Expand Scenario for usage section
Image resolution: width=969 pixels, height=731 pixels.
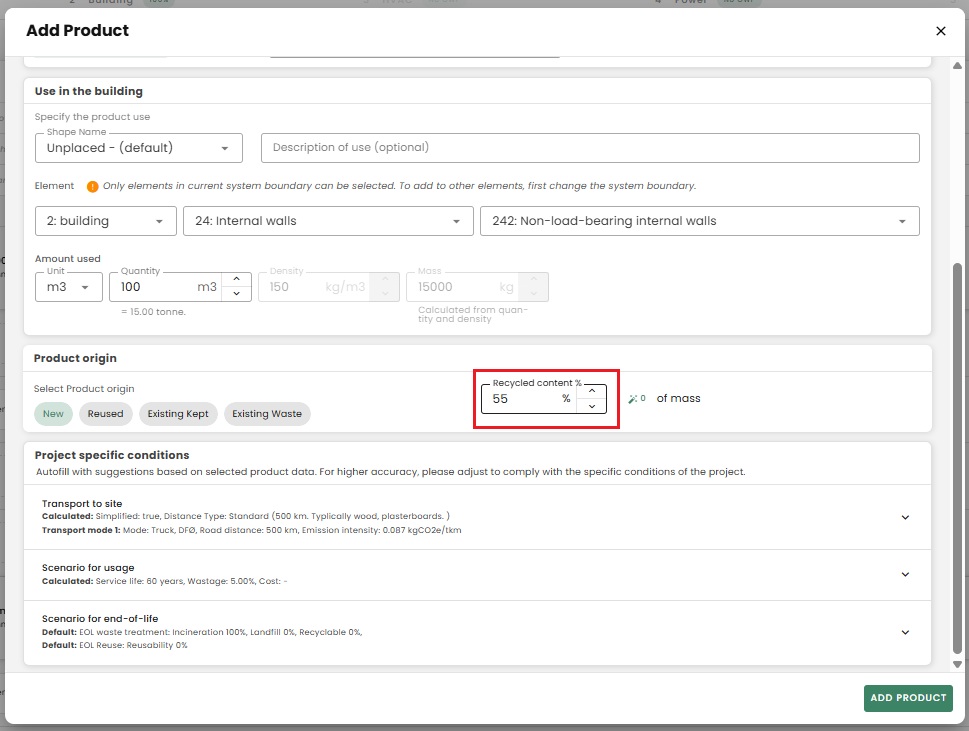pos(905,575)
